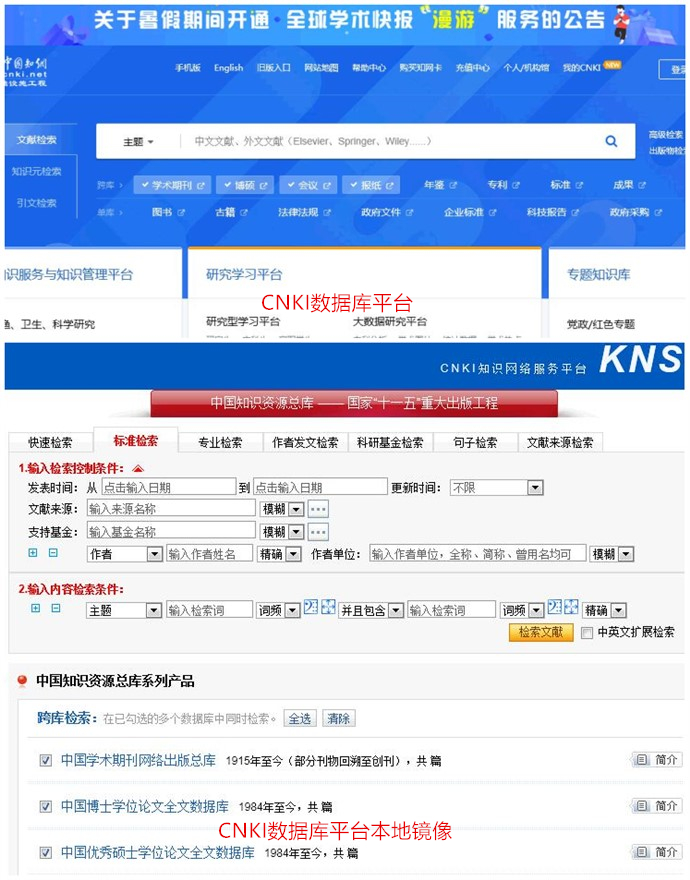Click the 检索文献 button

541,632
